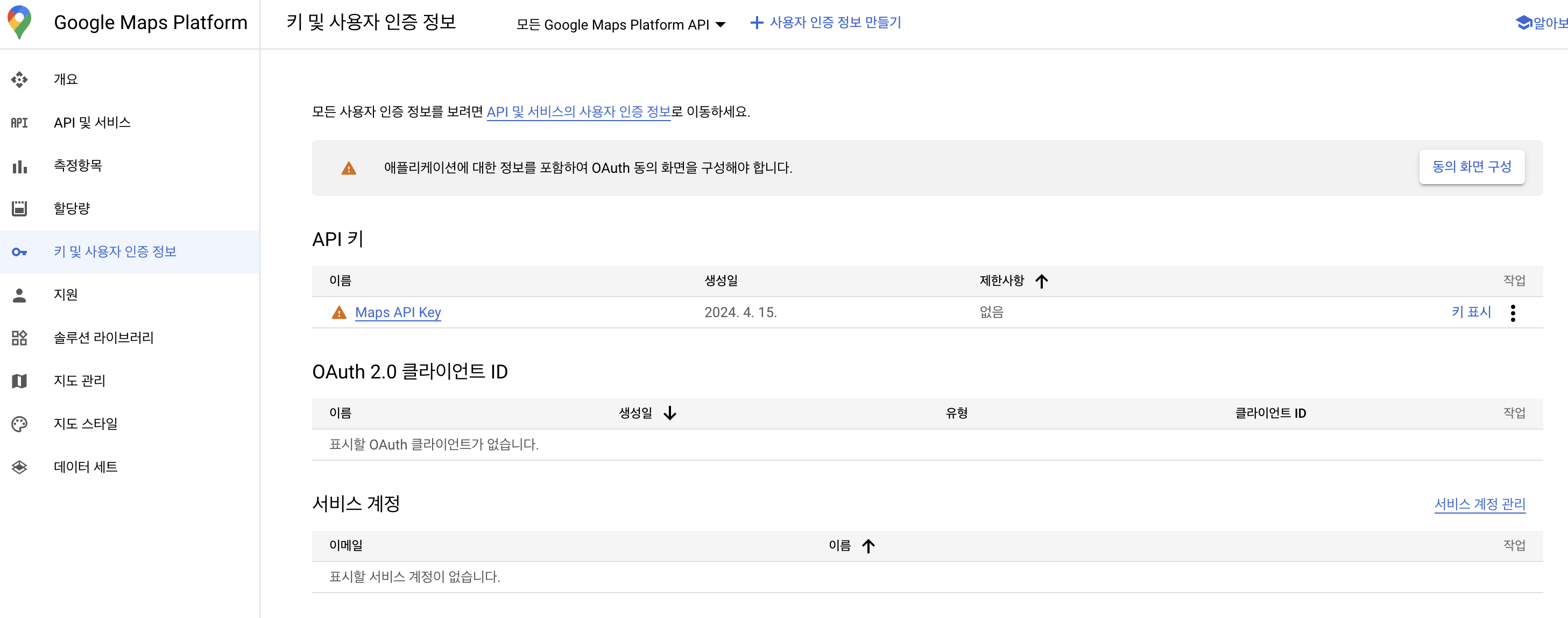The image size is (1568, 618).
Task: Click 동의 화면 구성 button
Action: tap(1471, 167)
